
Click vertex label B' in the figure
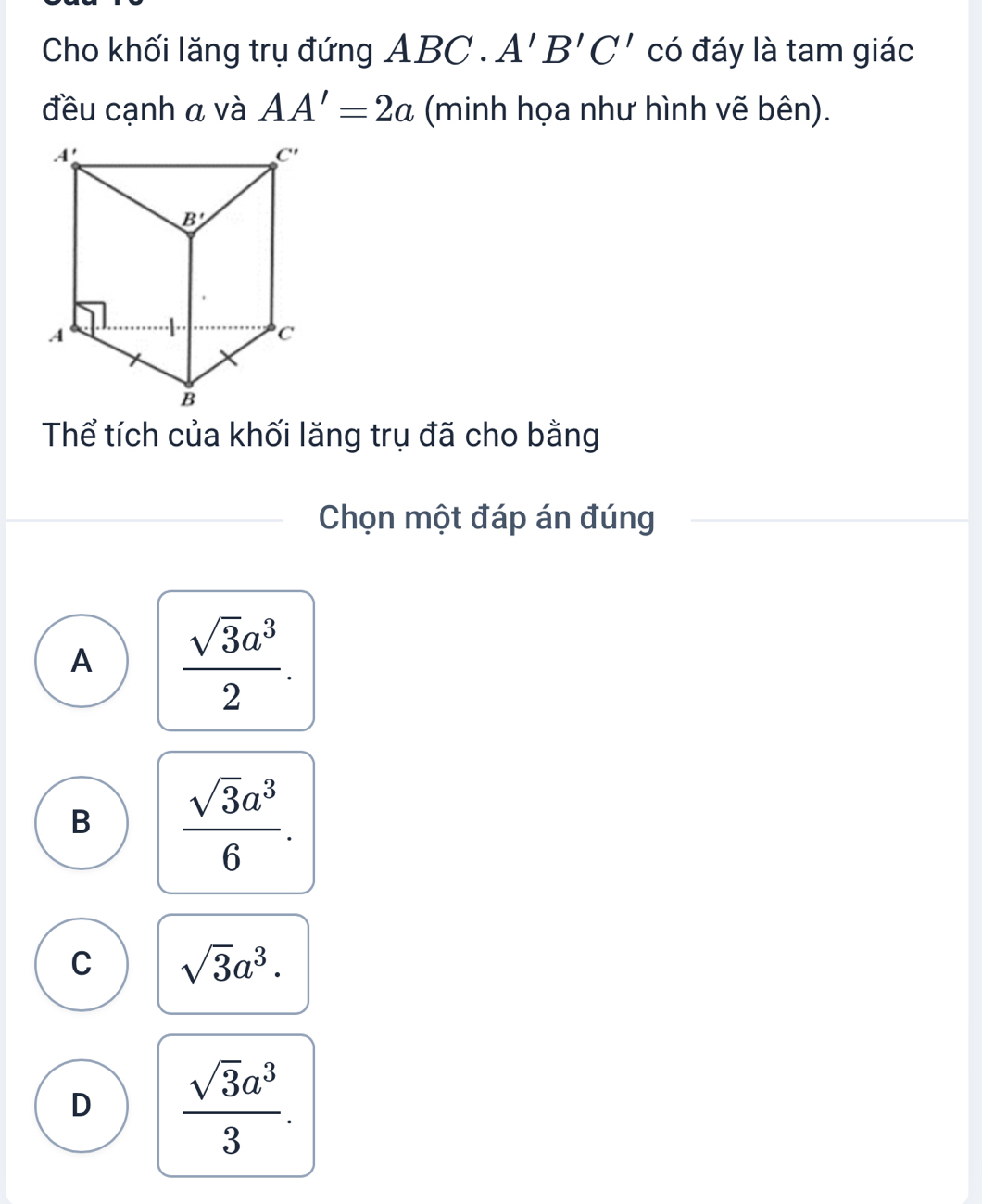coord(191,221)
